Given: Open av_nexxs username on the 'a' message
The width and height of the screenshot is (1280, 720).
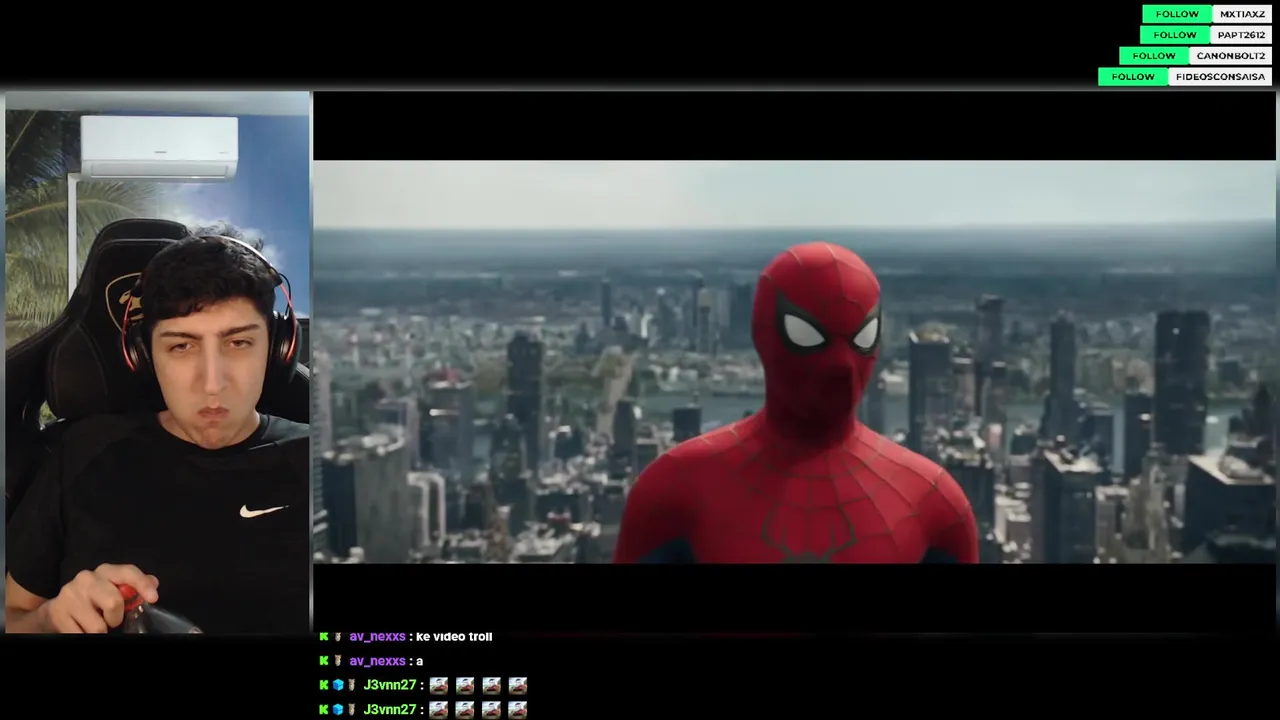Looking at the screenshot, I should pos(377,661).
